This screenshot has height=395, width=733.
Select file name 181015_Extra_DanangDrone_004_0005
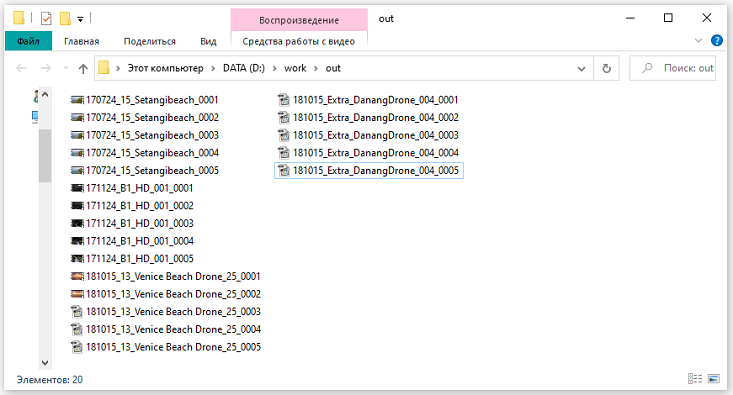click(x=375, y=171)
